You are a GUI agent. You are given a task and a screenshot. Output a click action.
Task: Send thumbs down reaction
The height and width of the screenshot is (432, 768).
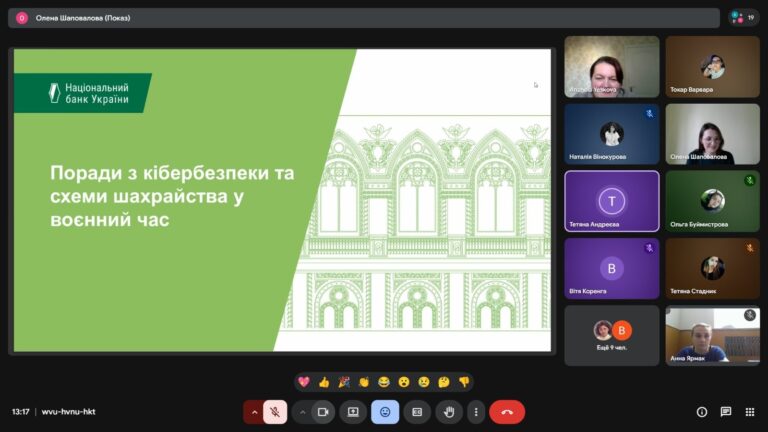click(x=464, y=382)
